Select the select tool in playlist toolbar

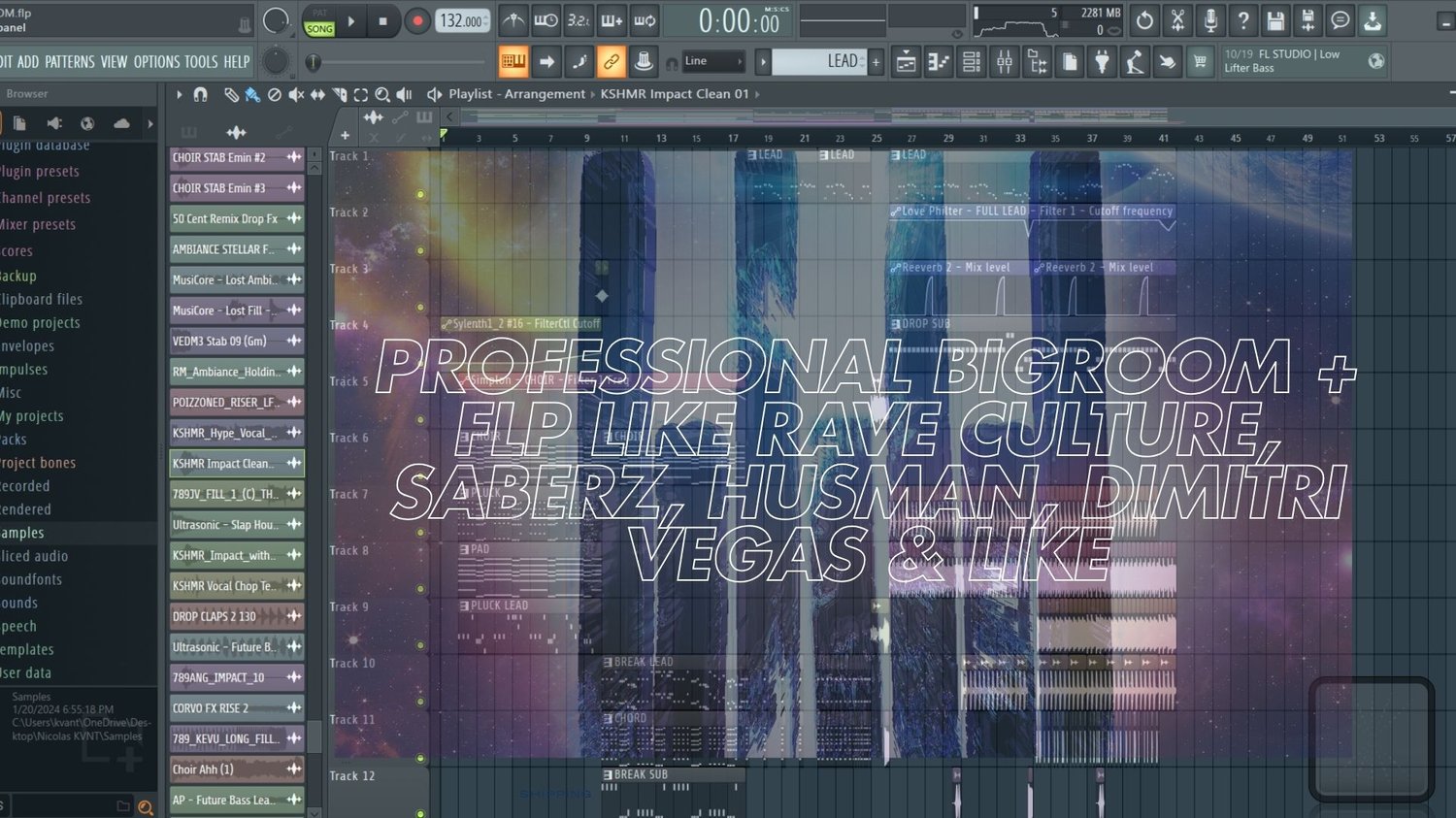pyautogui.click(x=361, y=94)
